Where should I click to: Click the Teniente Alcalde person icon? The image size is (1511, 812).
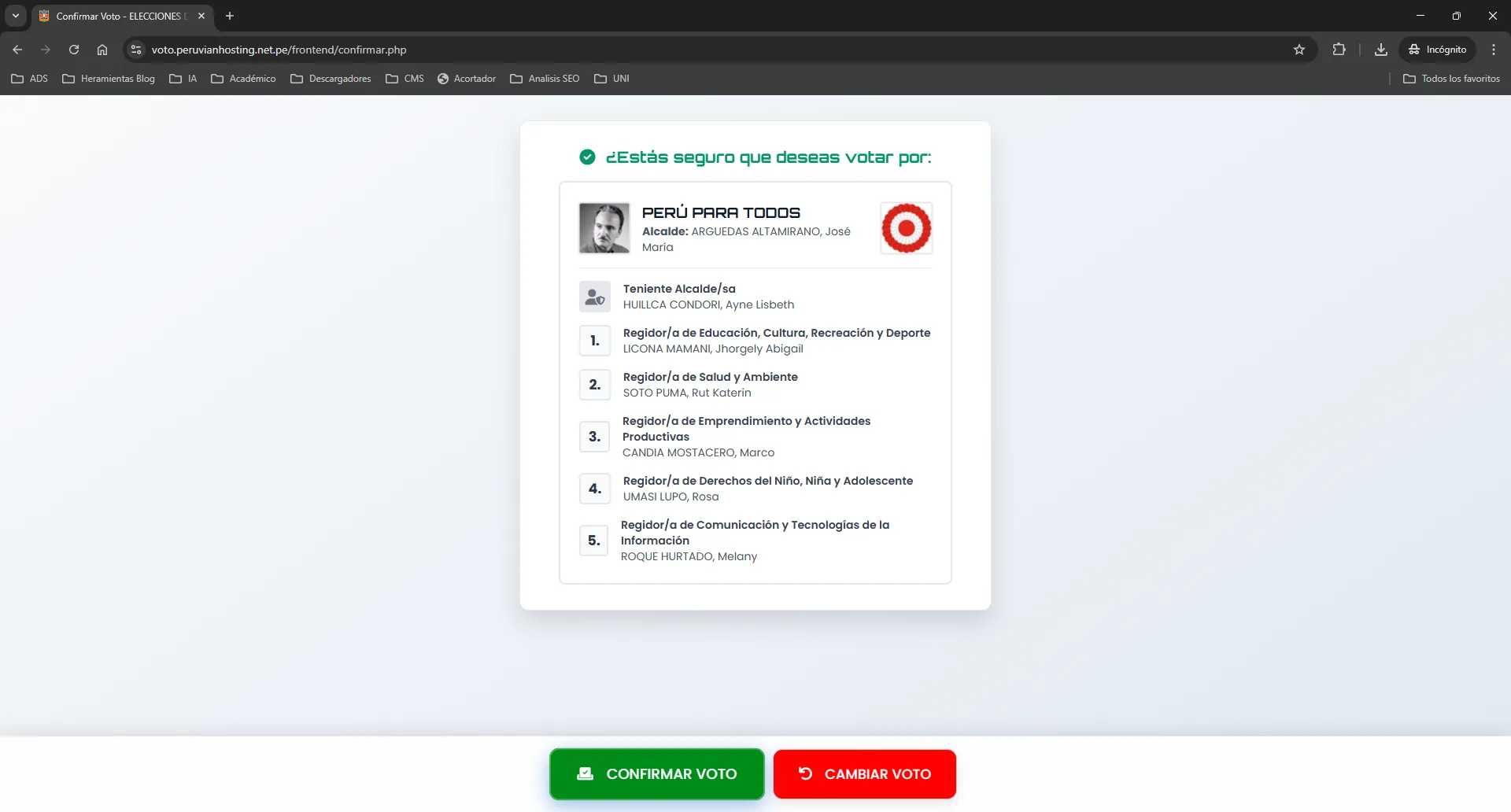point(595,297)
